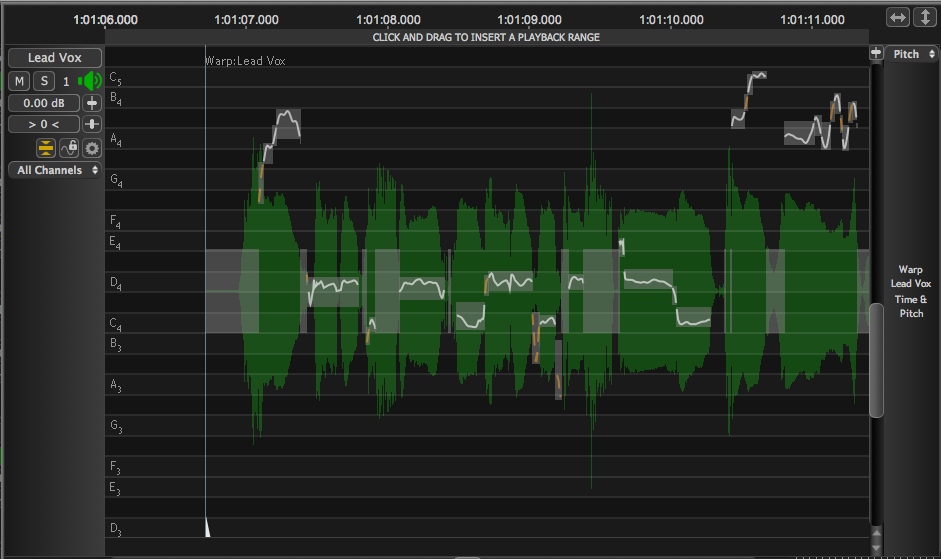This screenshot has height=559, width=941.
Task: Click the 1:01:09.000 mark on the time ruler
Action: click(x=528, y=19)
